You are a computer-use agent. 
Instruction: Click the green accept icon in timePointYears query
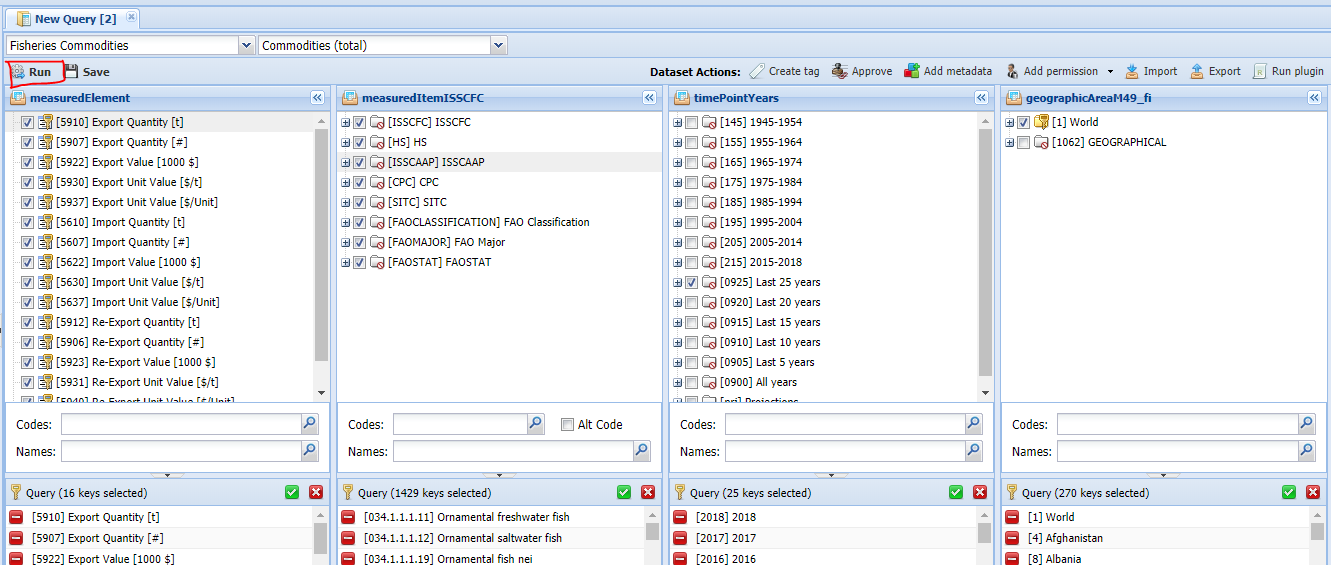click(956, 492)
